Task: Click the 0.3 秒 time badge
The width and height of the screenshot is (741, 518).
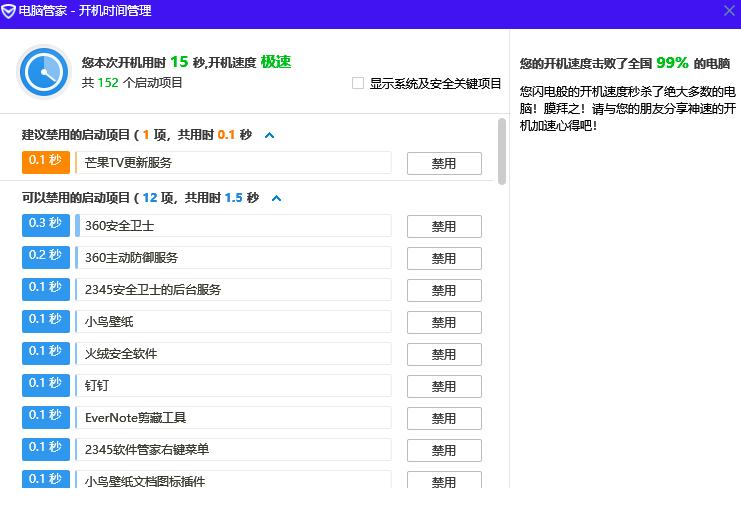Action: point(46,225)
